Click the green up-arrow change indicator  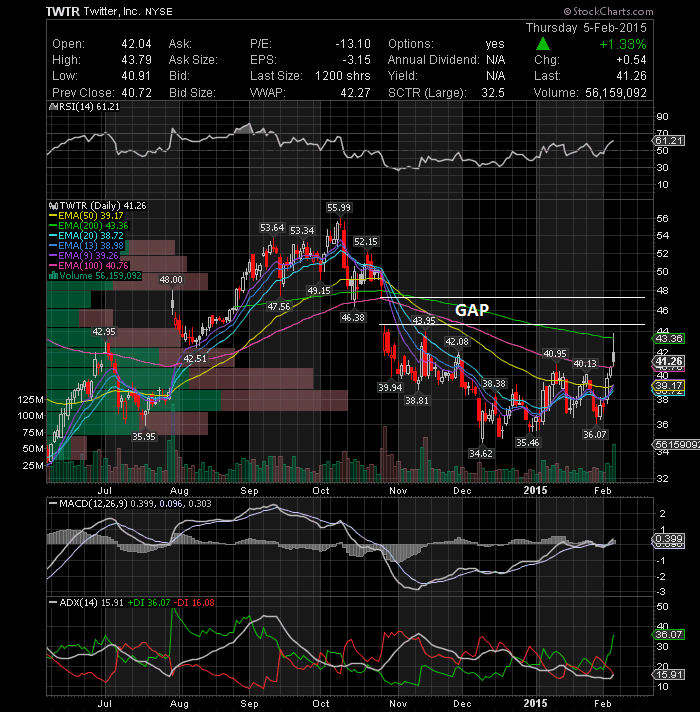point(542,44)
